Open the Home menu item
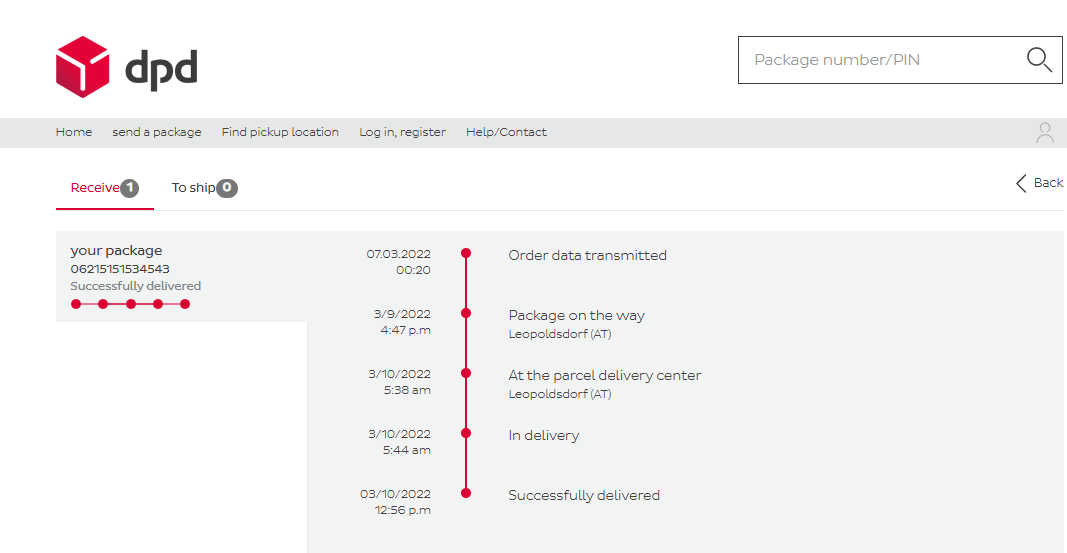This screenshot has width=1067, height=553. 74,132
